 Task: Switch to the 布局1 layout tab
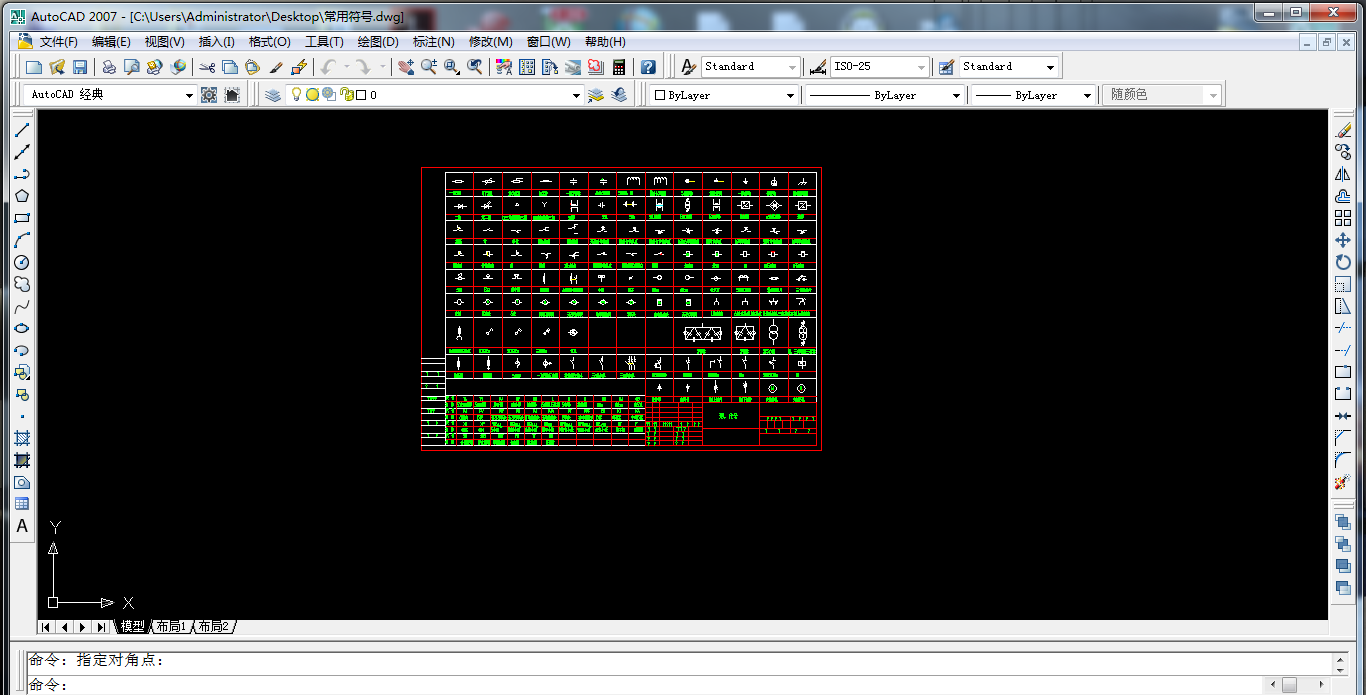click(x=171, y=627)
